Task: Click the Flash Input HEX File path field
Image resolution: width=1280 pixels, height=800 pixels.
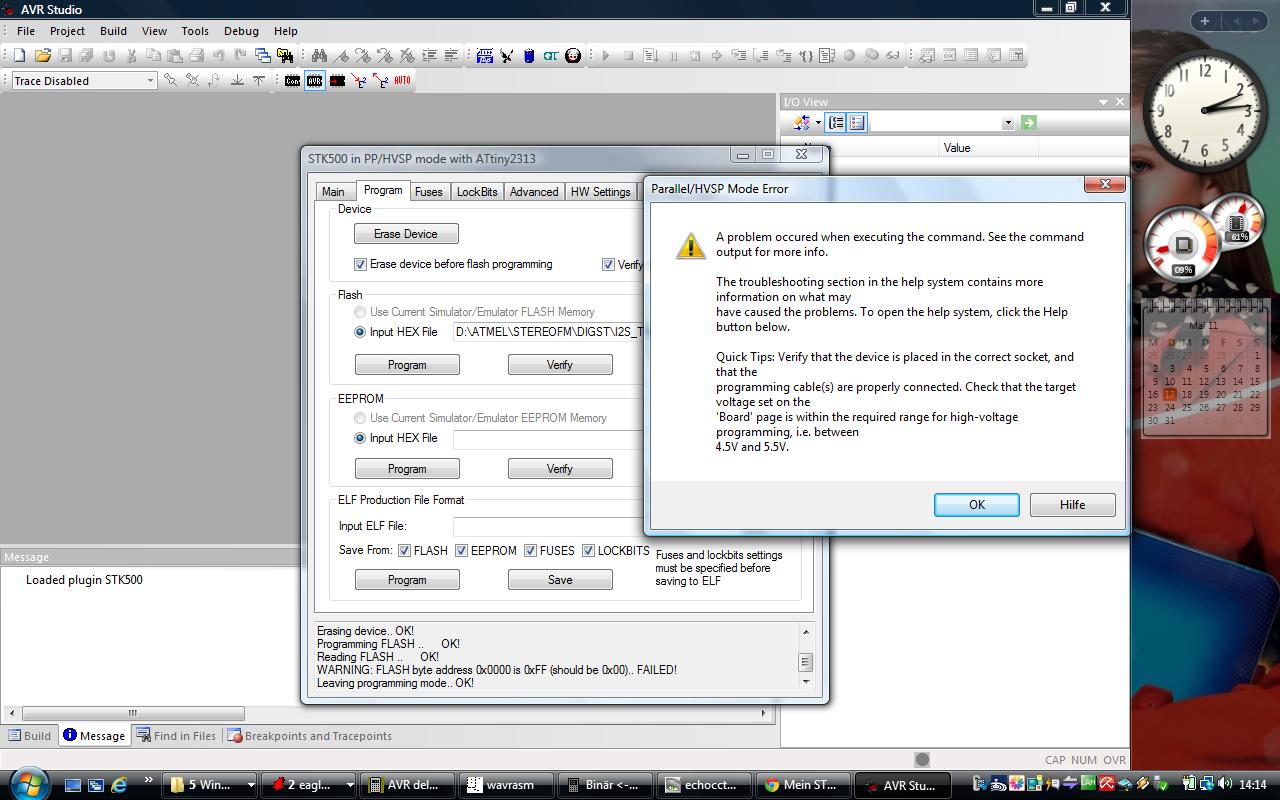Action: pos(548,332)
